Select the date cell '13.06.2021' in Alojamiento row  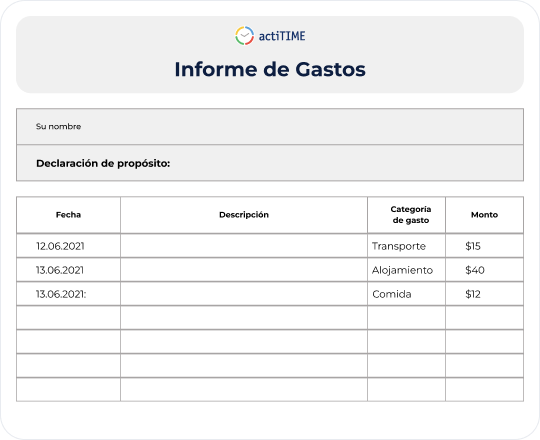69,270
